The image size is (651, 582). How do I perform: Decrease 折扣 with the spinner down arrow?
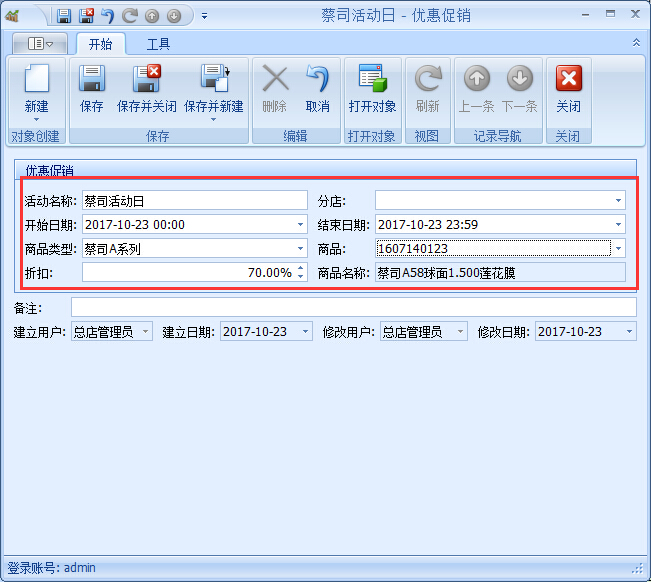[x=301, y=276]
